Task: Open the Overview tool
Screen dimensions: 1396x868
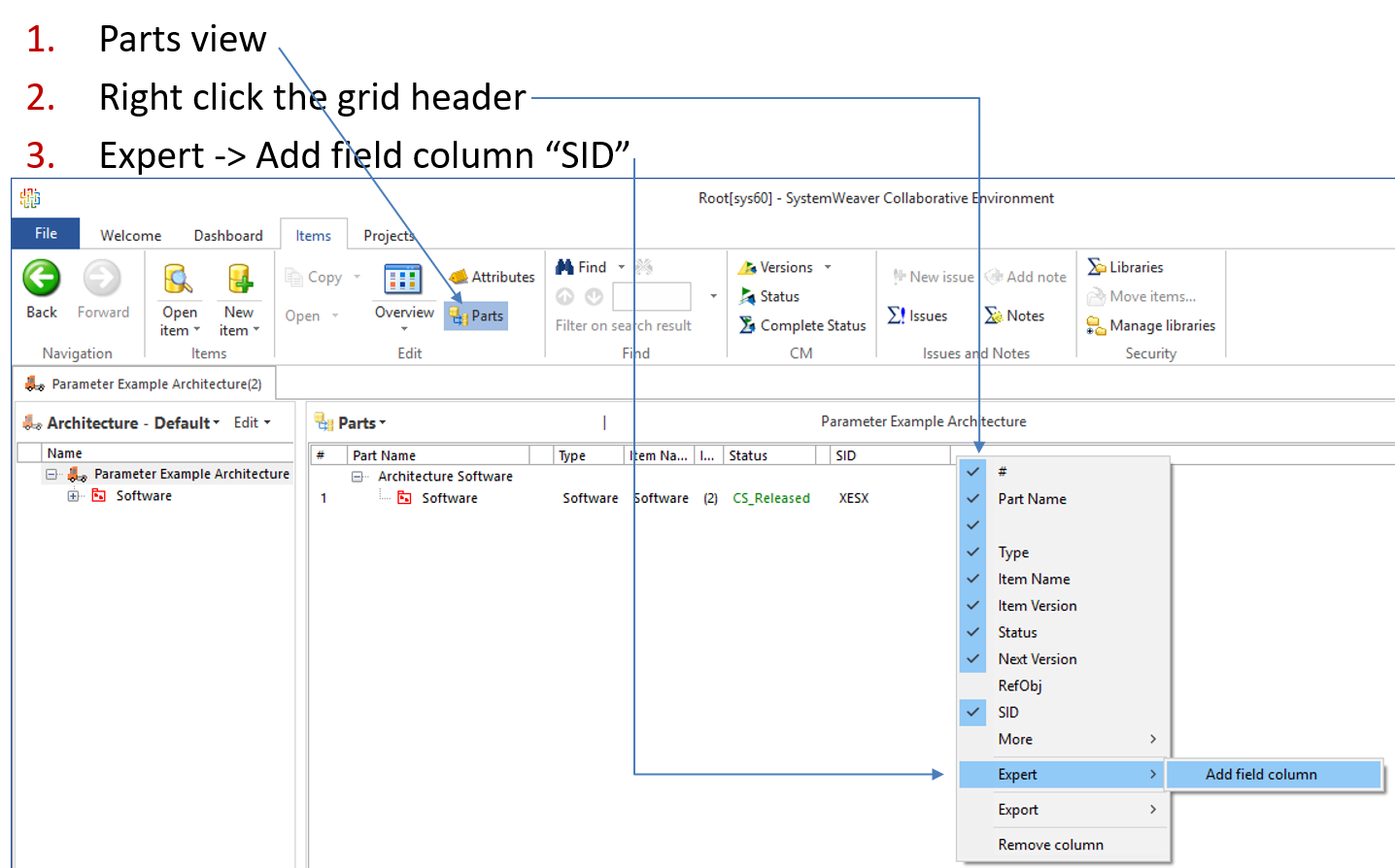Action: point(403,291)
